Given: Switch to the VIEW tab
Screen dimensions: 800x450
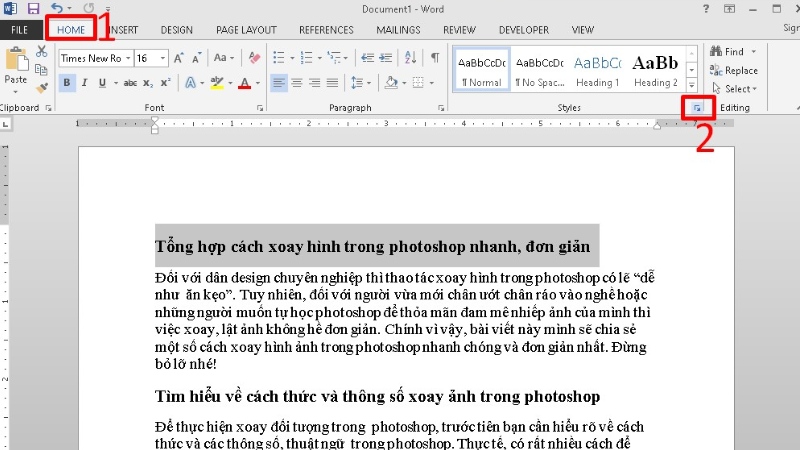Looking at the screenshot, I should (x=583, y=30).
